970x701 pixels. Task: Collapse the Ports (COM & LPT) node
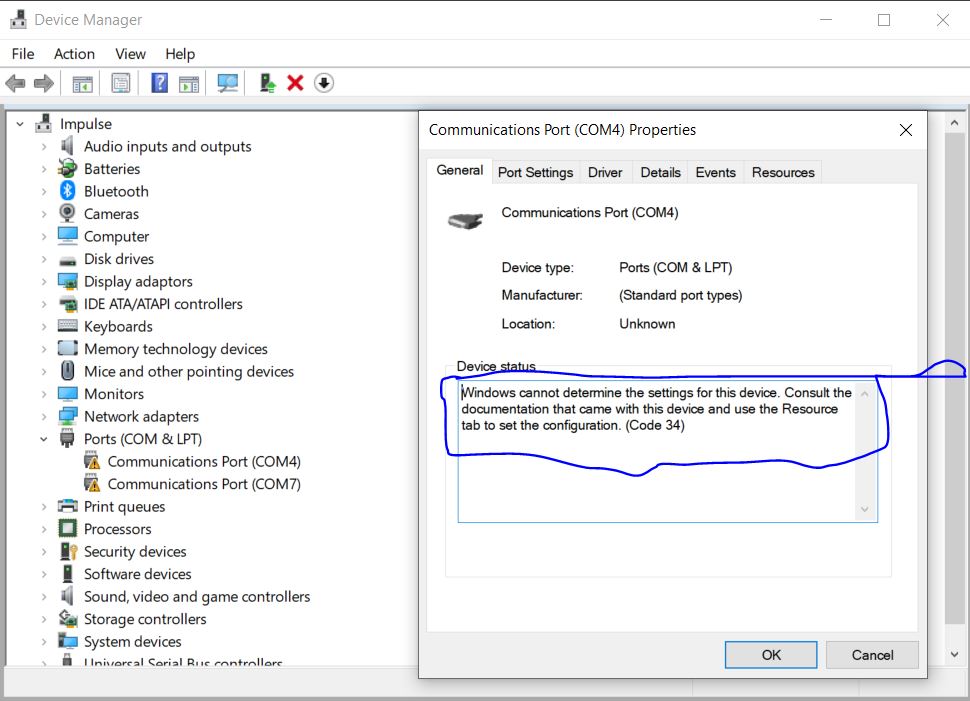(x=44, y=439)
